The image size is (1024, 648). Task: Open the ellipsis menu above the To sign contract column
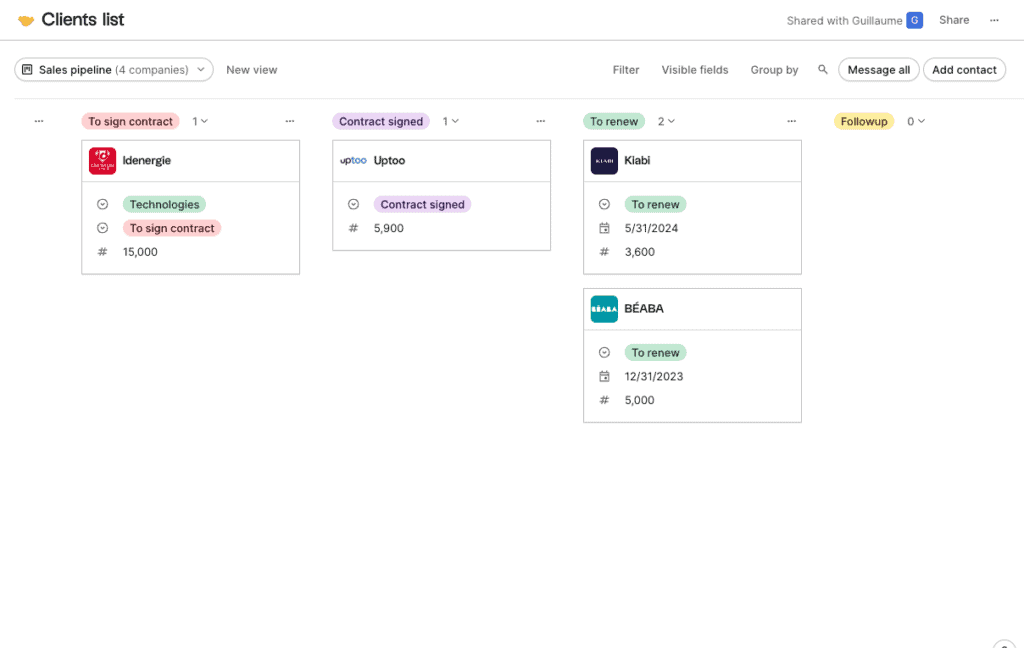290,121
